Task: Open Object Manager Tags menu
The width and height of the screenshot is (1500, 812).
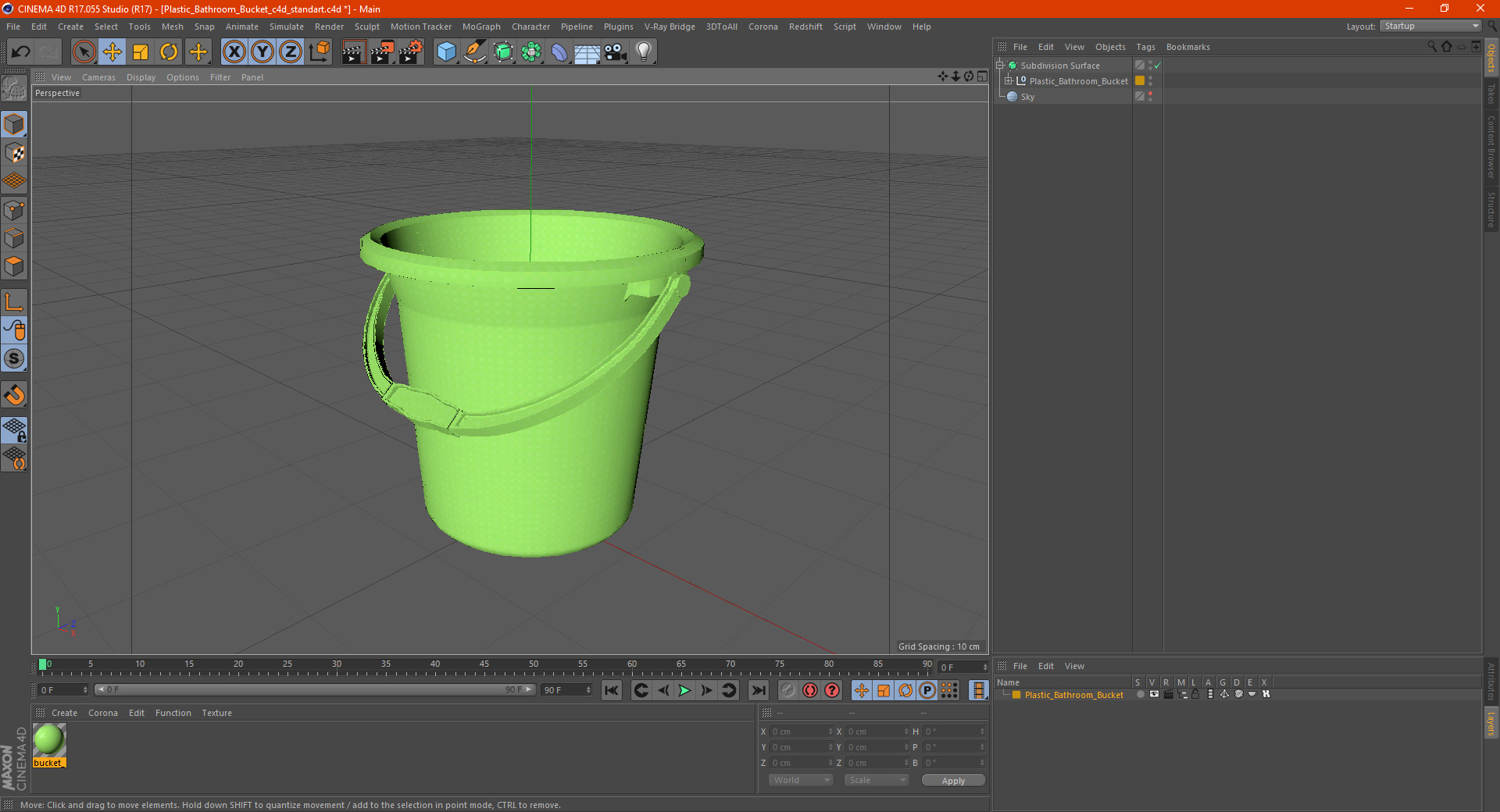Action: click(1145, 47)
